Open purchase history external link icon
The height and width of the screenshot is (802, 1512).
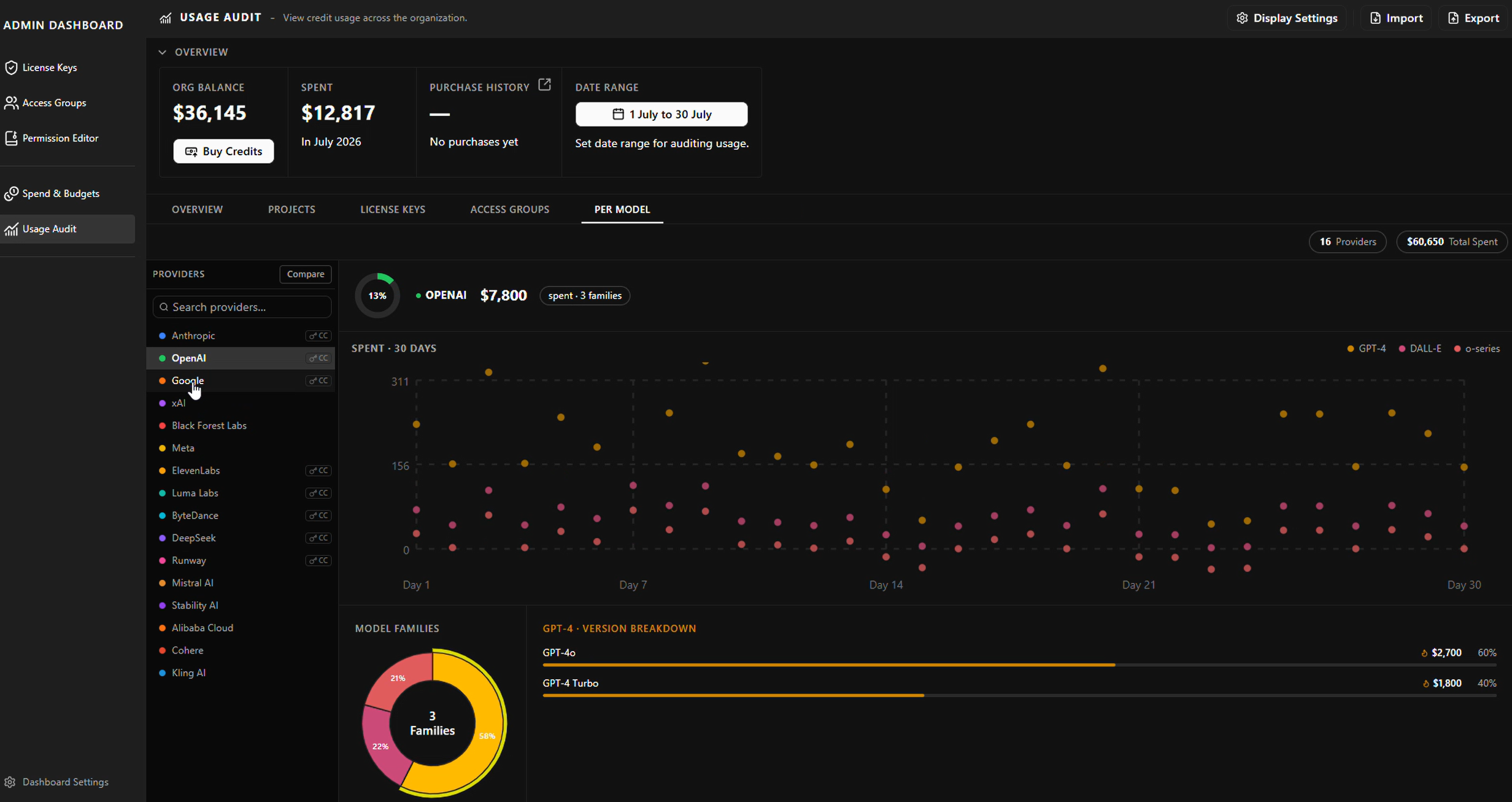(544, 85)
